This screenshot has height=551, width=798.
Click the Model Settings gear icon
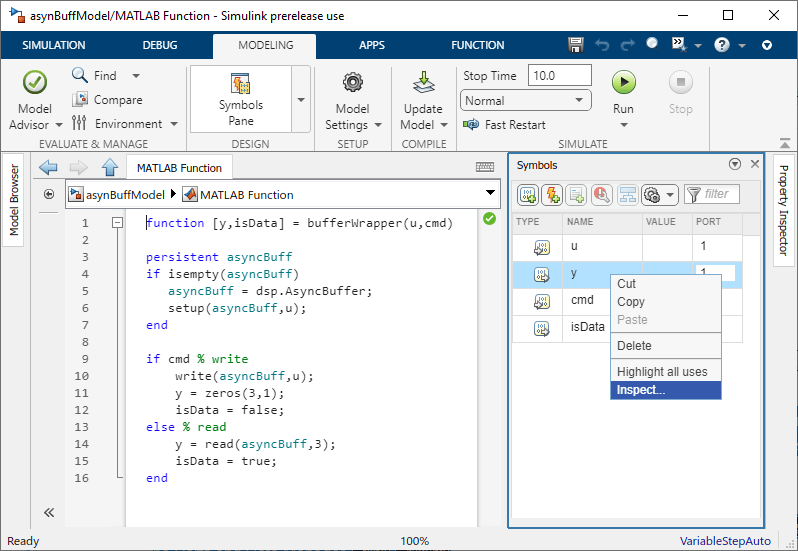[352, 83]
